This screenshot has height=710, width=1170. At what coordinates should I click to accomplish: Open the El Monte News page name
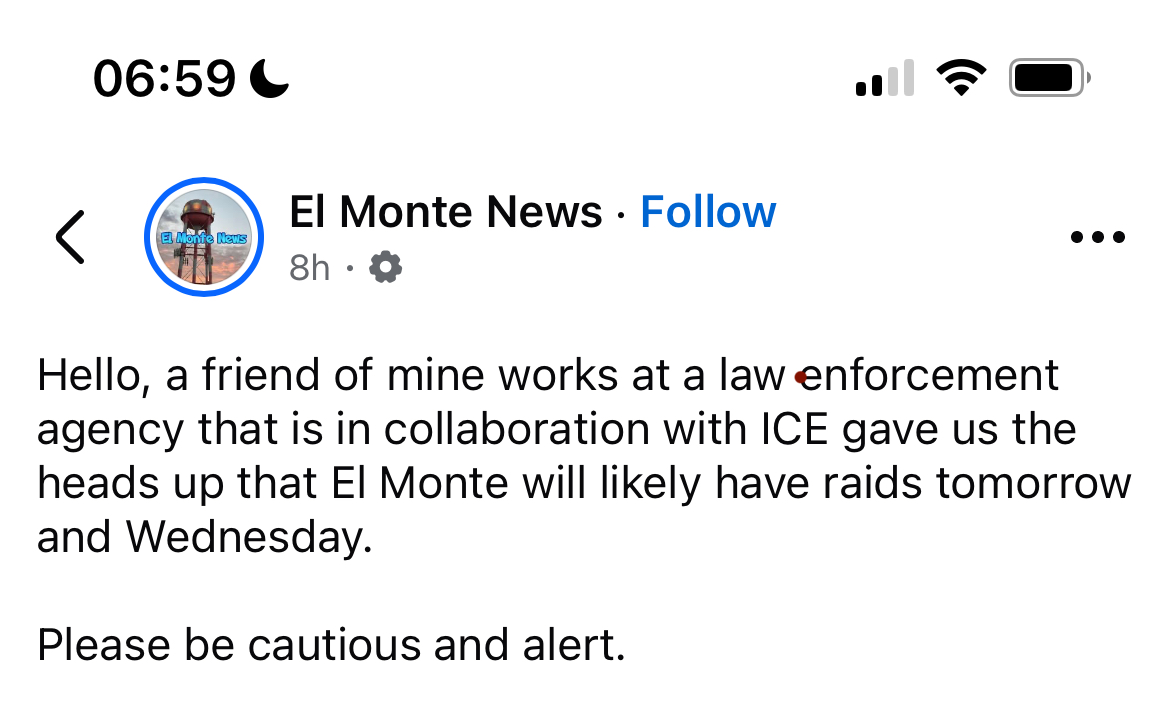coord(446,212)
